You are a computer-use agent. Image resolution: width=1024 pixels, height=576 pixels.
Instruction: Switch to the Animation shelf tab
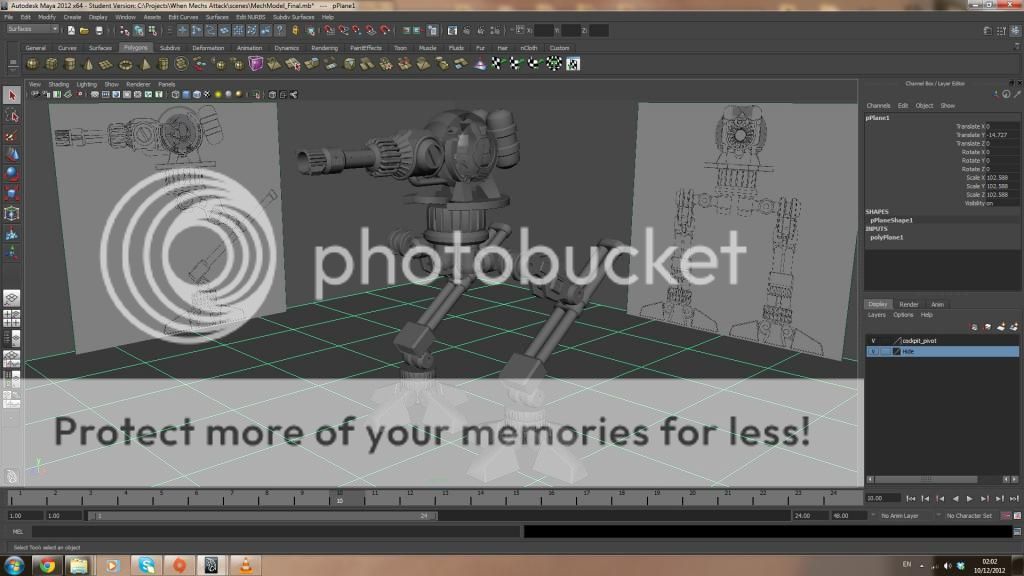point(249,48)
